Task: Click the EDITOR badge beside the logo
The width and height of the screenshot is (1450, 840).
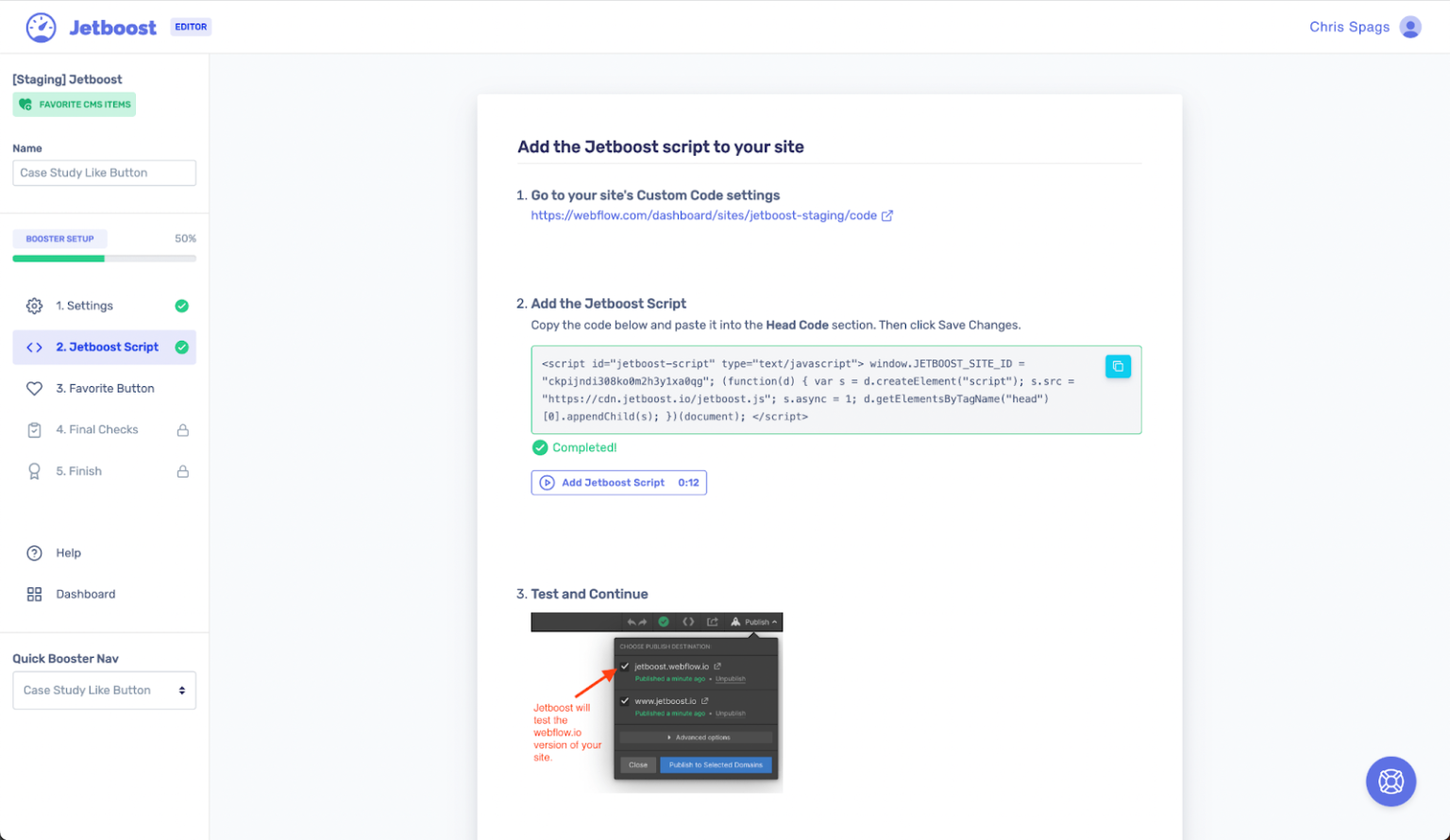Action: 190,26
